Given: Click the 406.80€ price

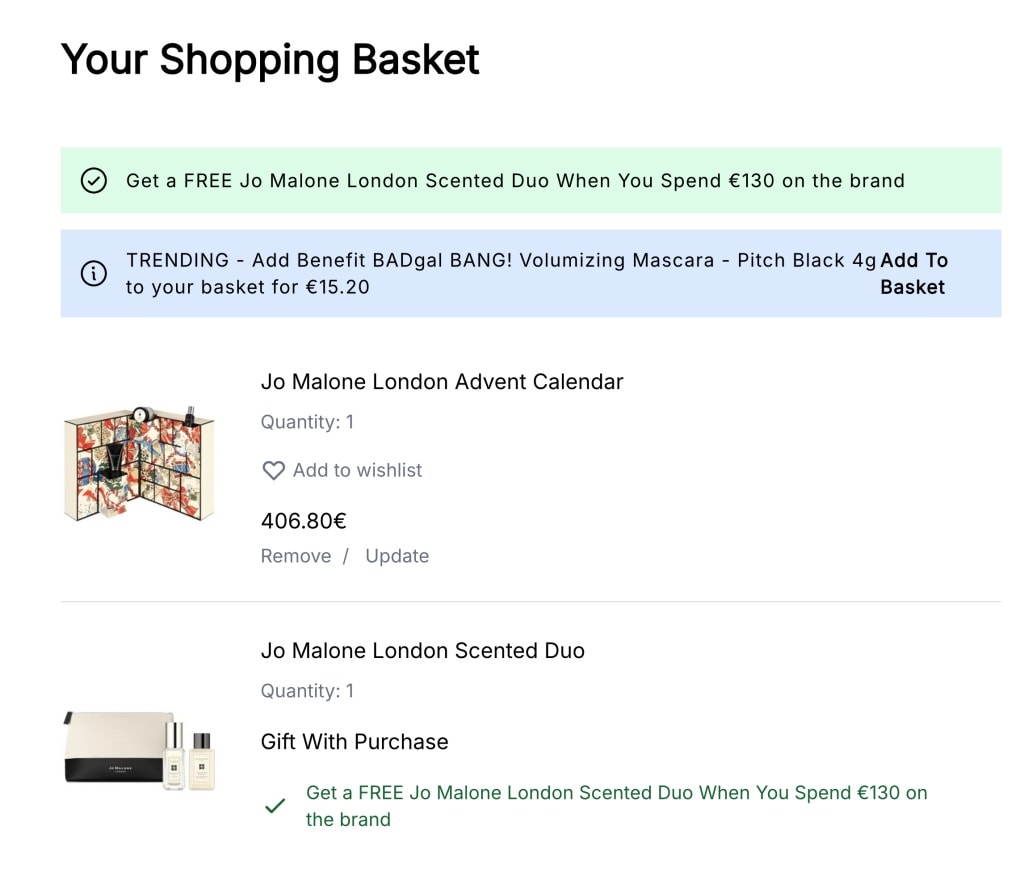Looking at the screenshot, I should (303, 521).
